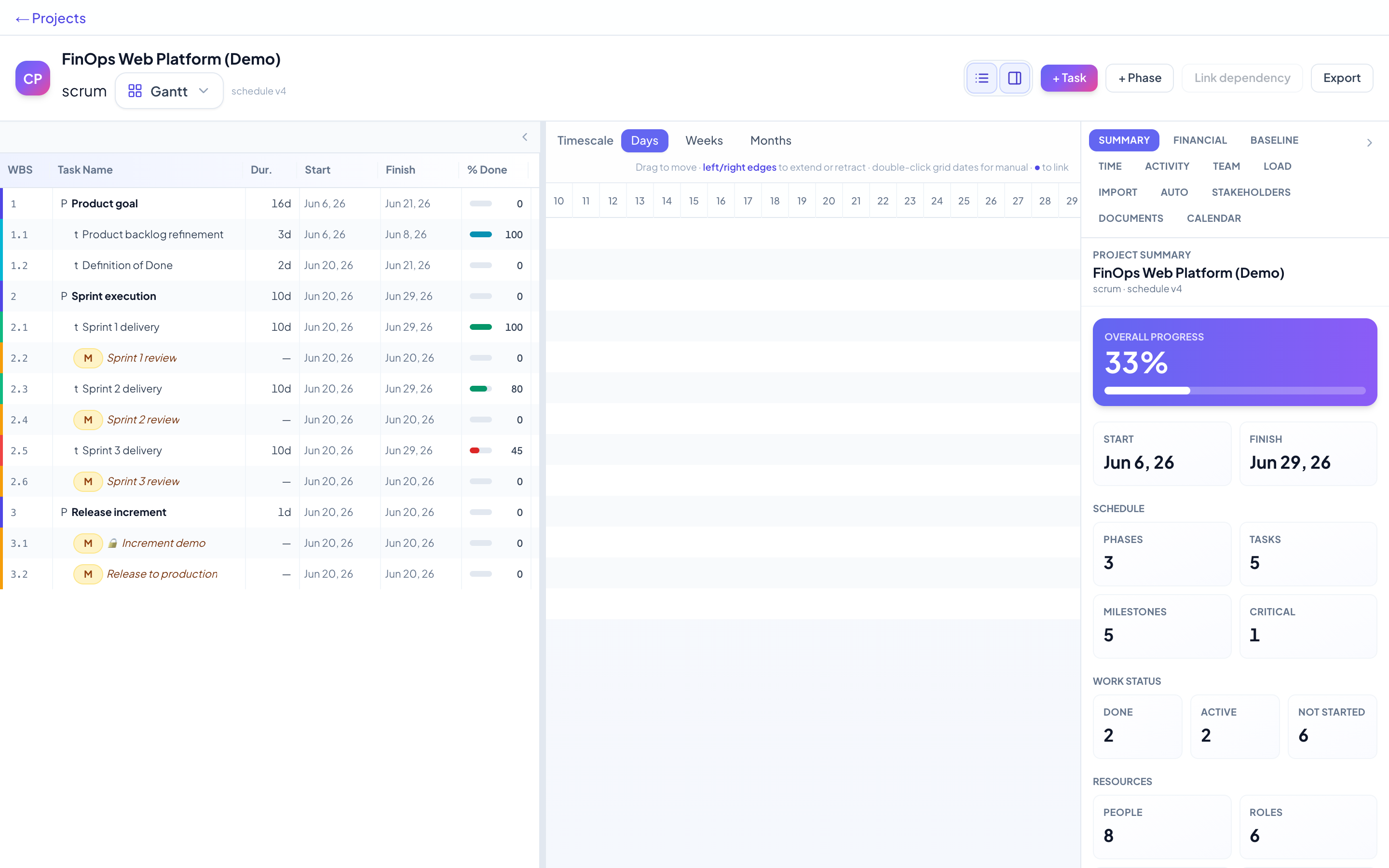Image resolution: width=1389 pixels, height=868 pixels.
Task: Click the phase icon for Sprint execution
Action: click(64, 296)
